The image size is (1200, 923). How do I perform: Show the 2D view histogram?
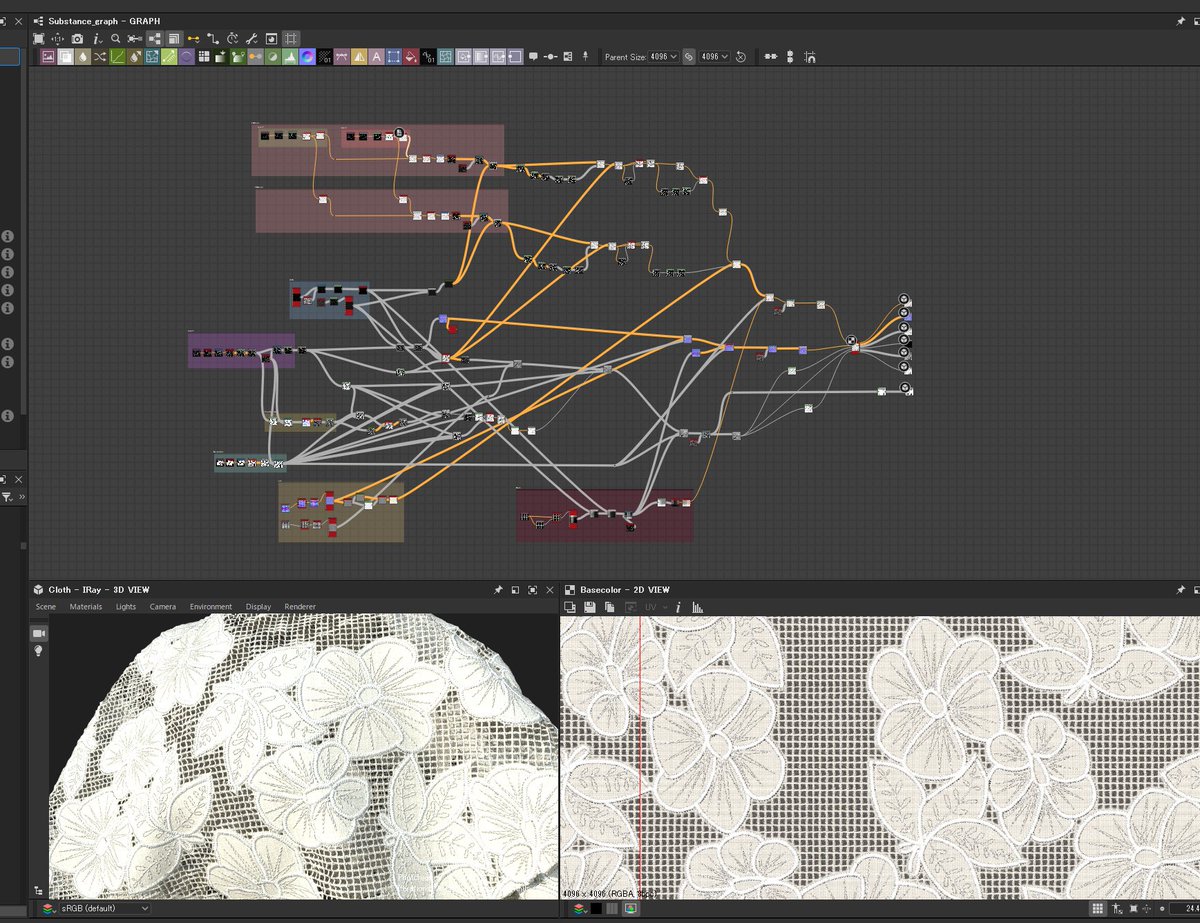point(698,607)
